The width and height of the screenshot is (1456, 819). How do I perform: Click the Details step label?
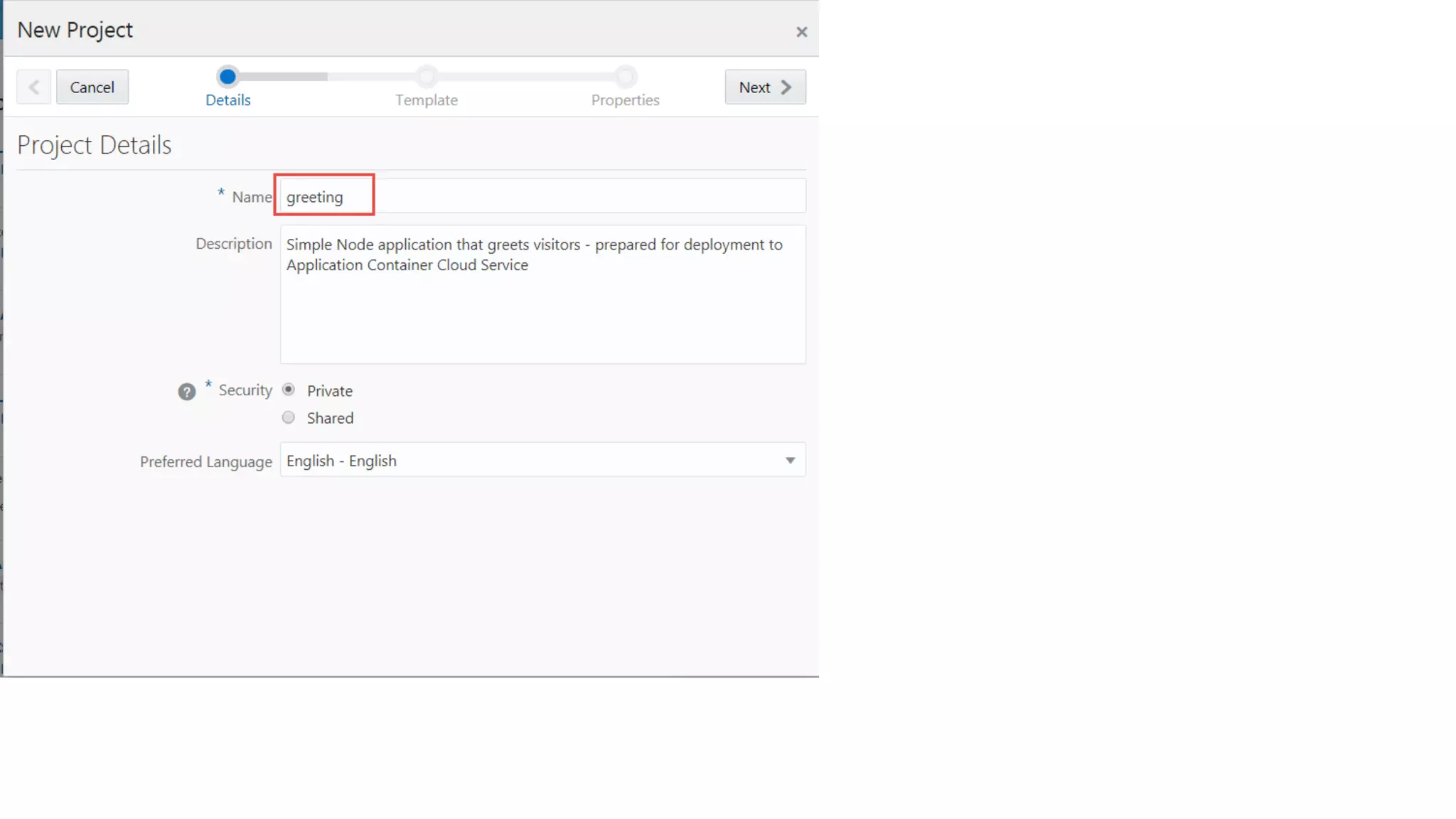[x=227, y=100]
